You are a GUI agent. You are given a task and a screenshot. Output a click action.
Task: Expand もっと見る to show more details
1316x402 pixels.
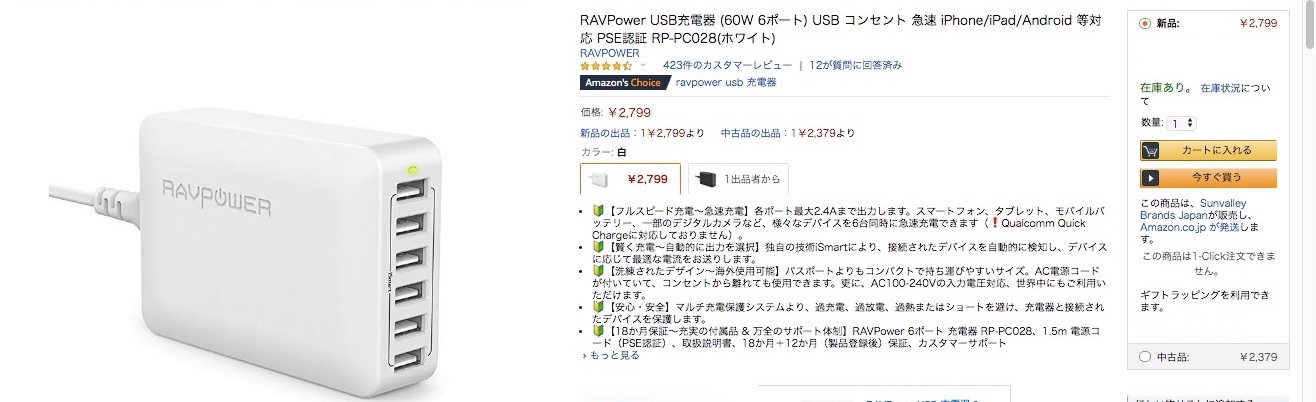(610, 355)
